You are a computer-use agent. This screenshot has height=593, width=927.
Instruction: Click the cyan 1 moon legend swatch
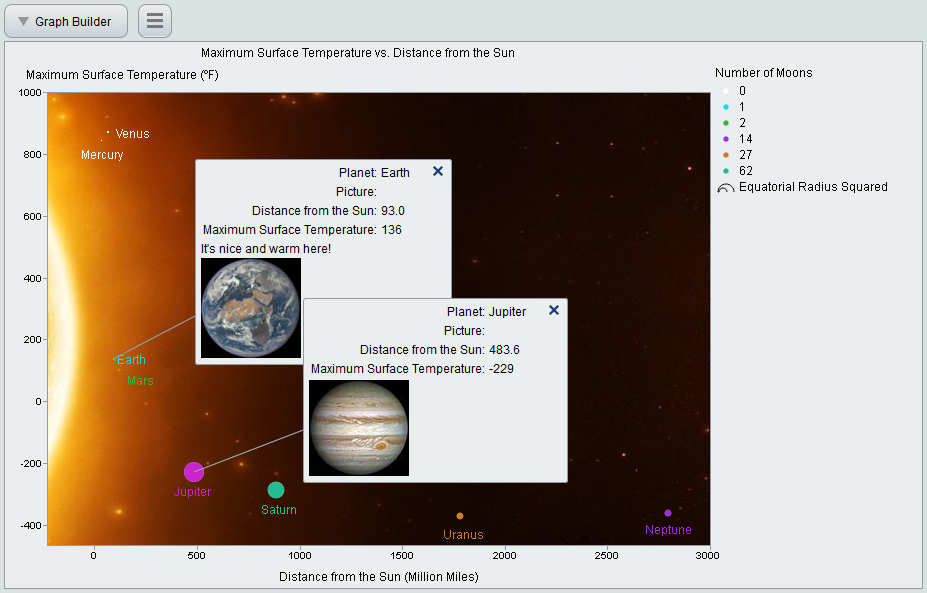point(726,107)
